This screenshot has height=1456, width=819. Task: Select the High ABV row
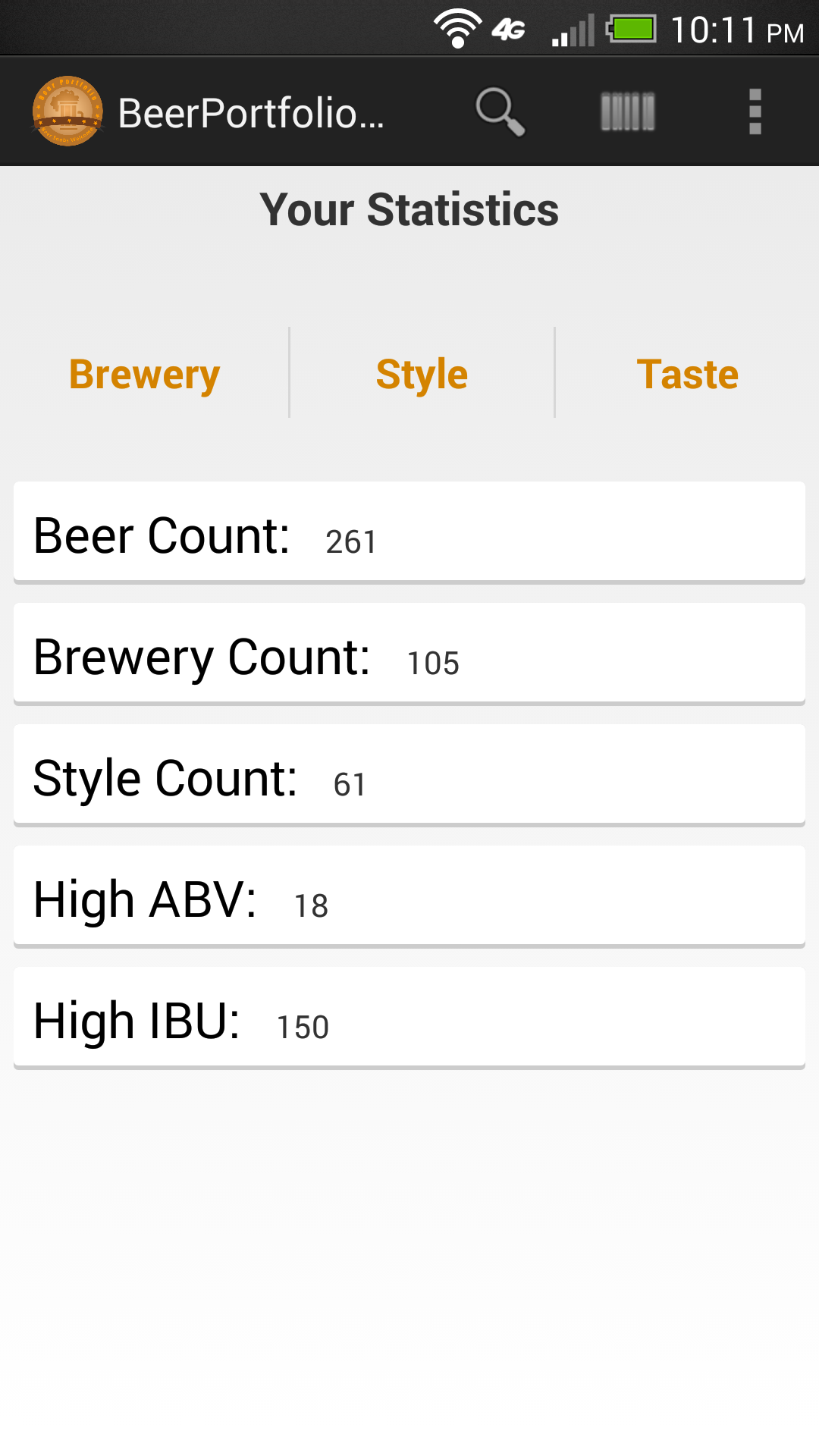409,896
